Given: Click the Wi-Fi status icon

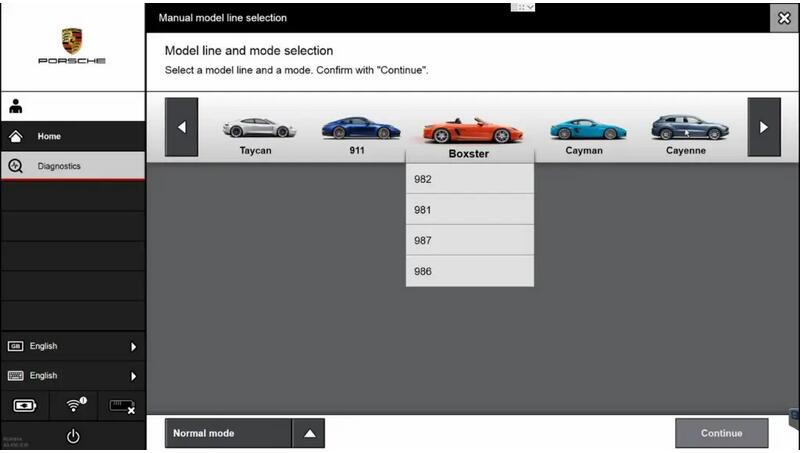Looking at the screenshot, I should pyautogui.click(x=76, y=405).
